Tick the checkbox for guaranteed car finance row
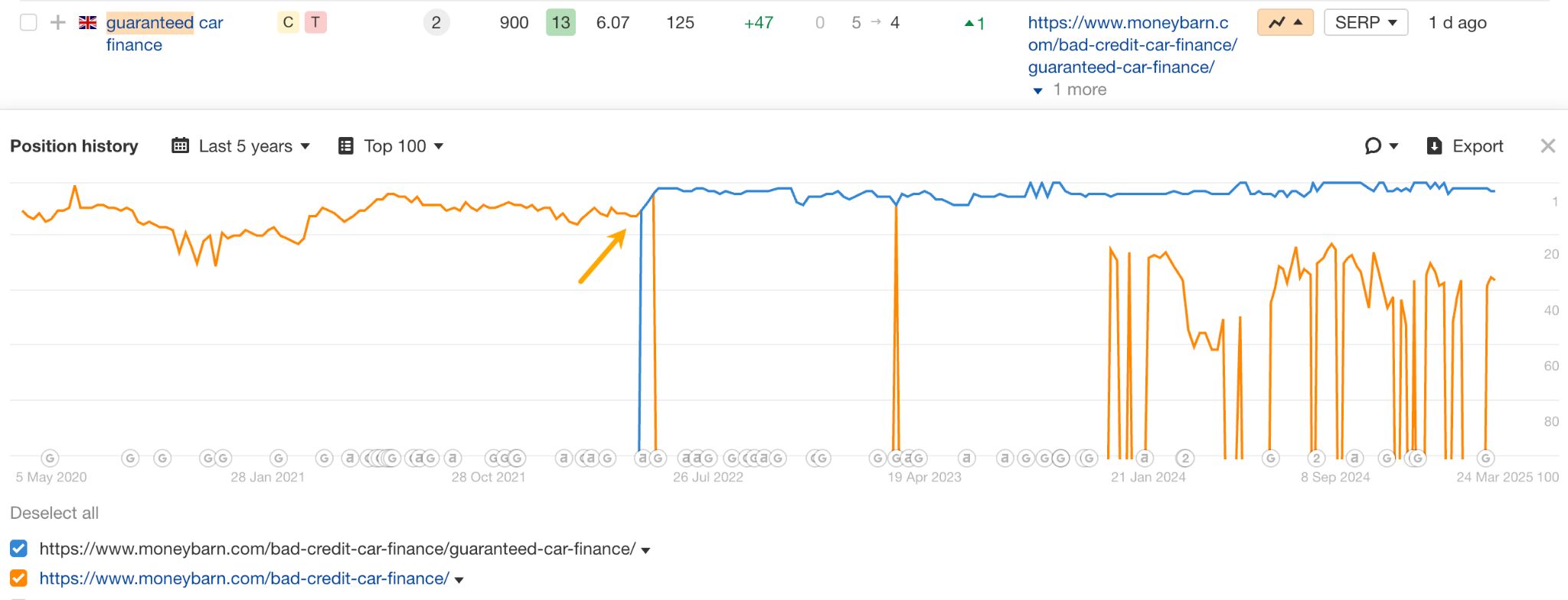 28,23
